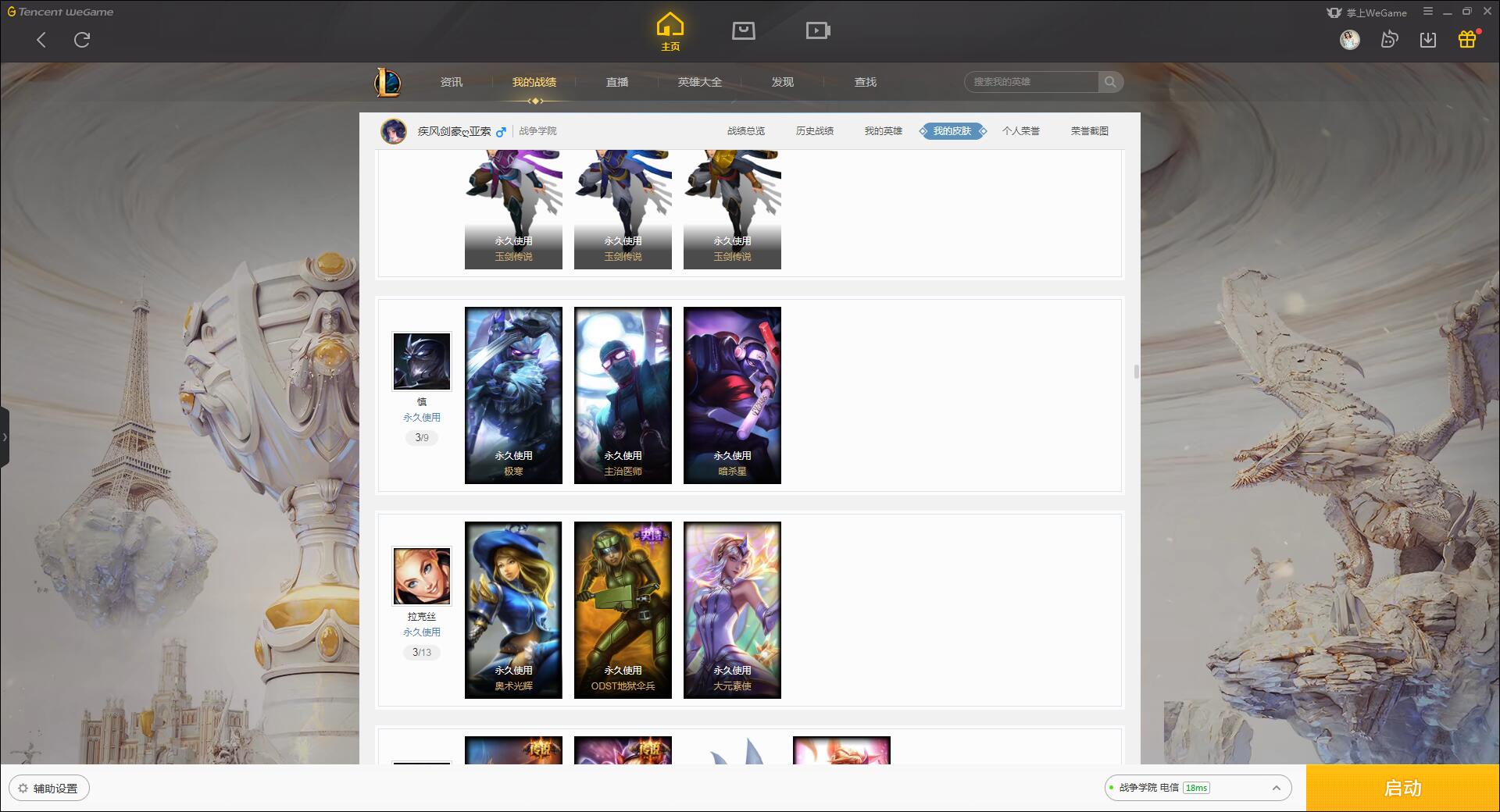Click the 搜索我的英雄 search field
The height and width of the screenshot is (812, 1500).
coord(1031,82)
